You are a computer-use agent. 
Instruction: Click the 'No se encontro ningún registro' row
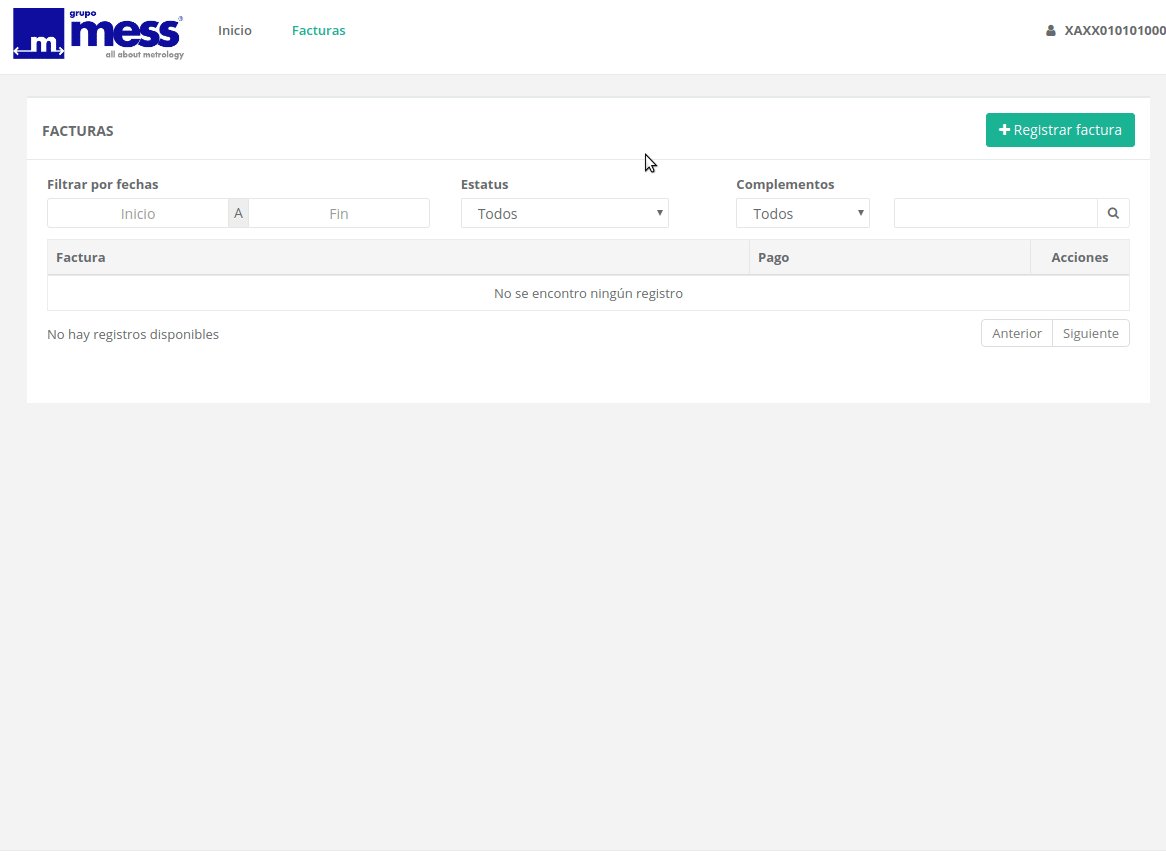(588, 294)
